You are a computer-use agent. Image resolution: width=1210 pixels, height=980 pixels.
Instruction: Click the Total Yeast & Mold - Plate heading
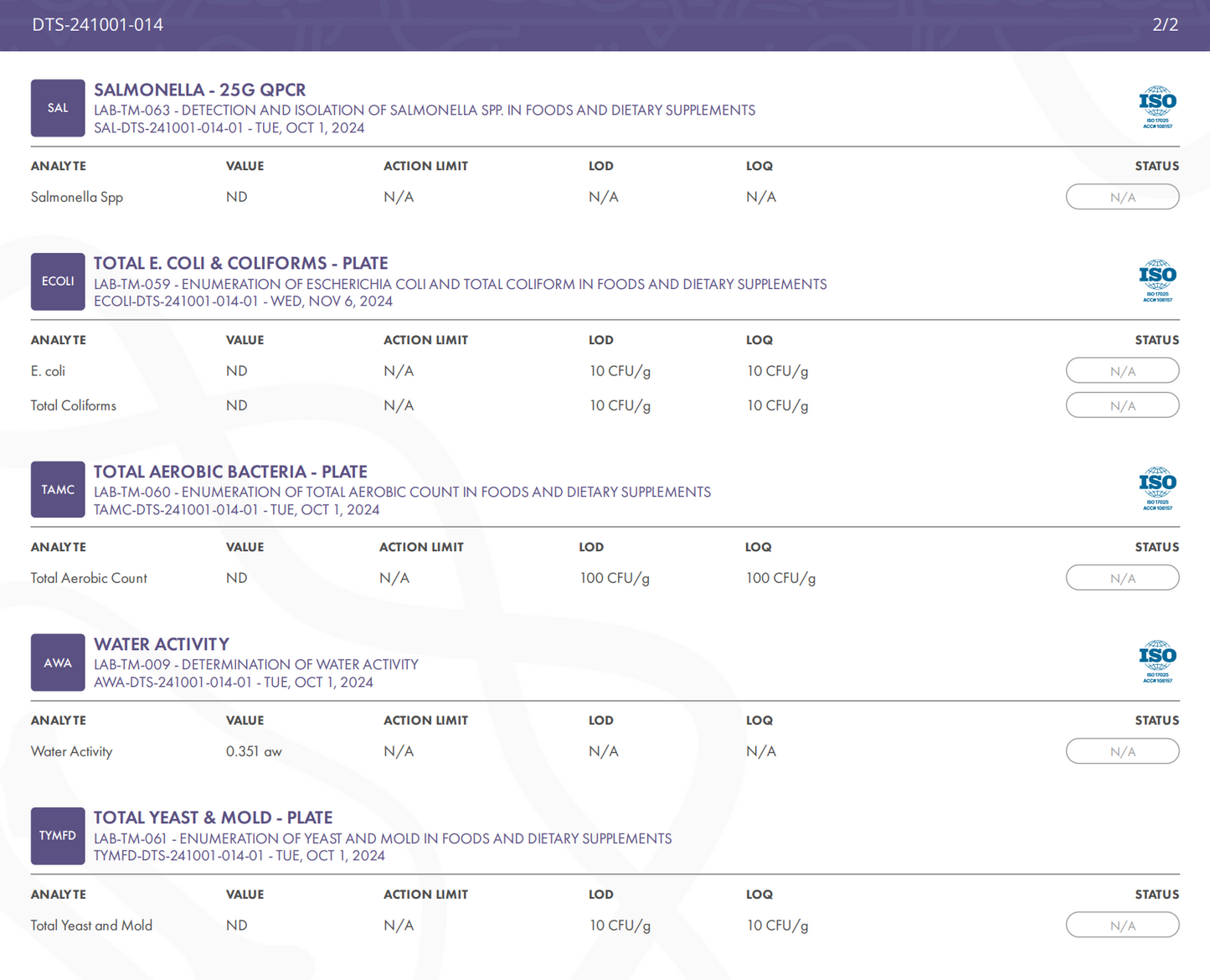click(213, 818)
